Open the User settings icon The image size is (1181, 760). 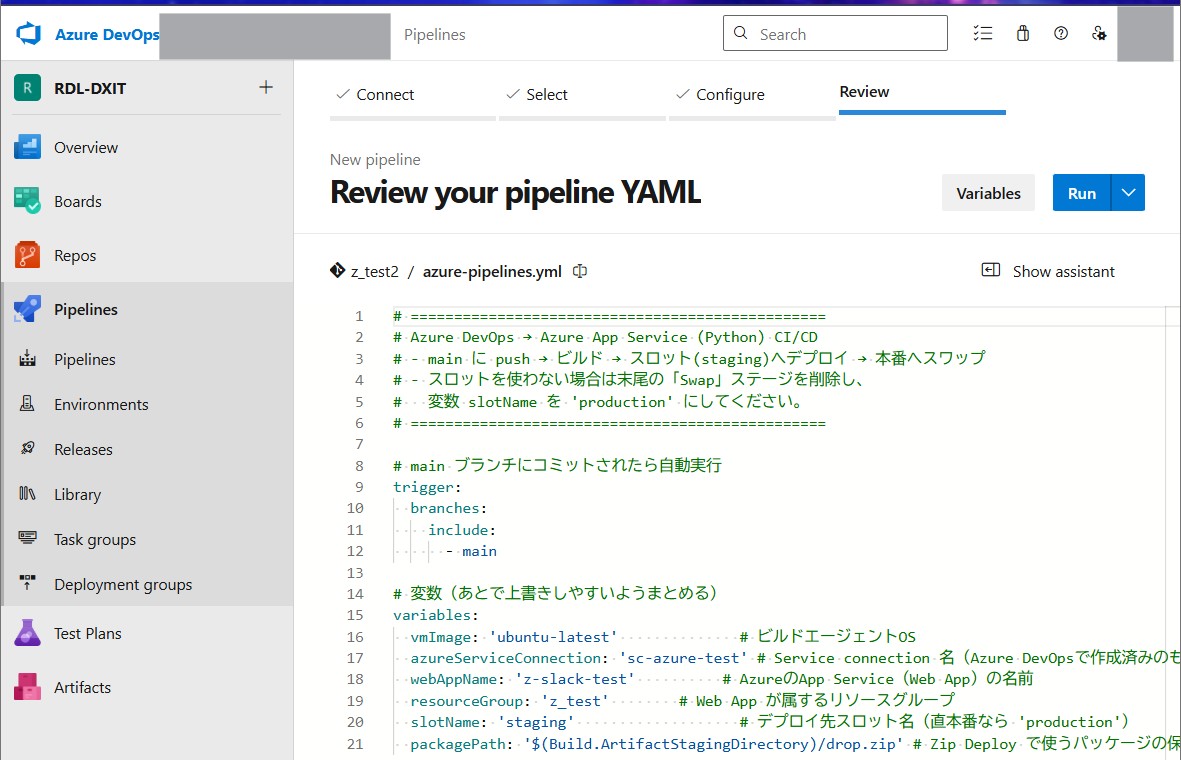[1099, 33]
